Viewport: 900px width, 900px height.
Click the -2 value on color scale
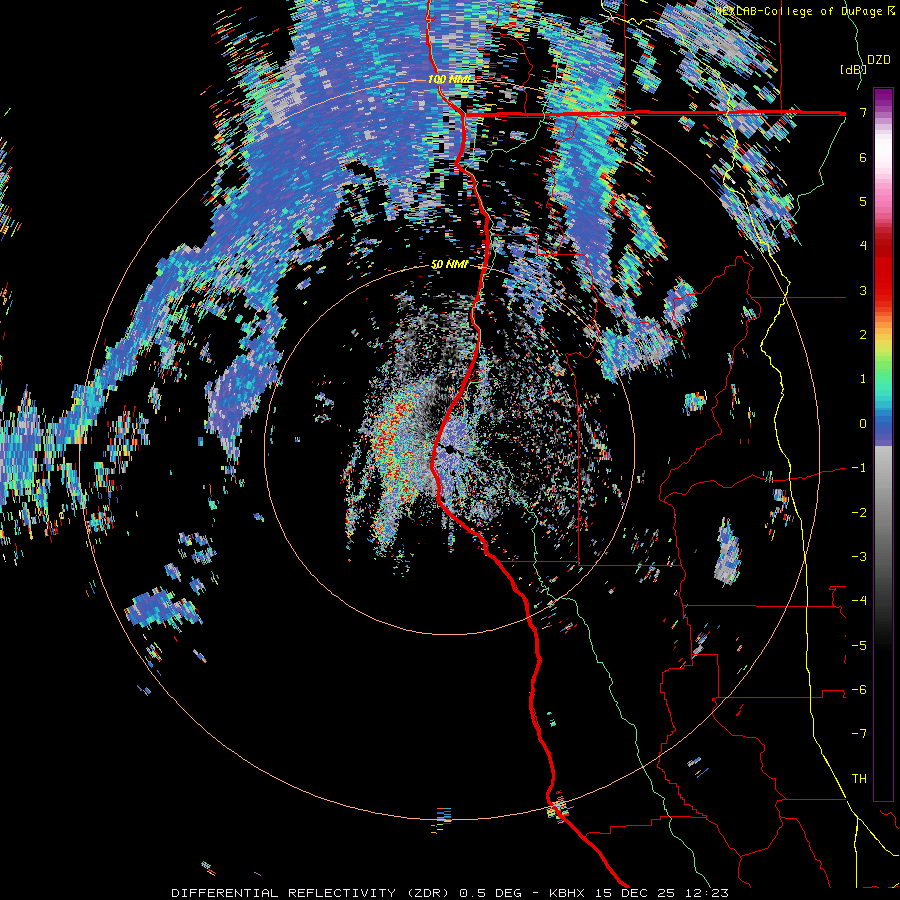point(859,513)
